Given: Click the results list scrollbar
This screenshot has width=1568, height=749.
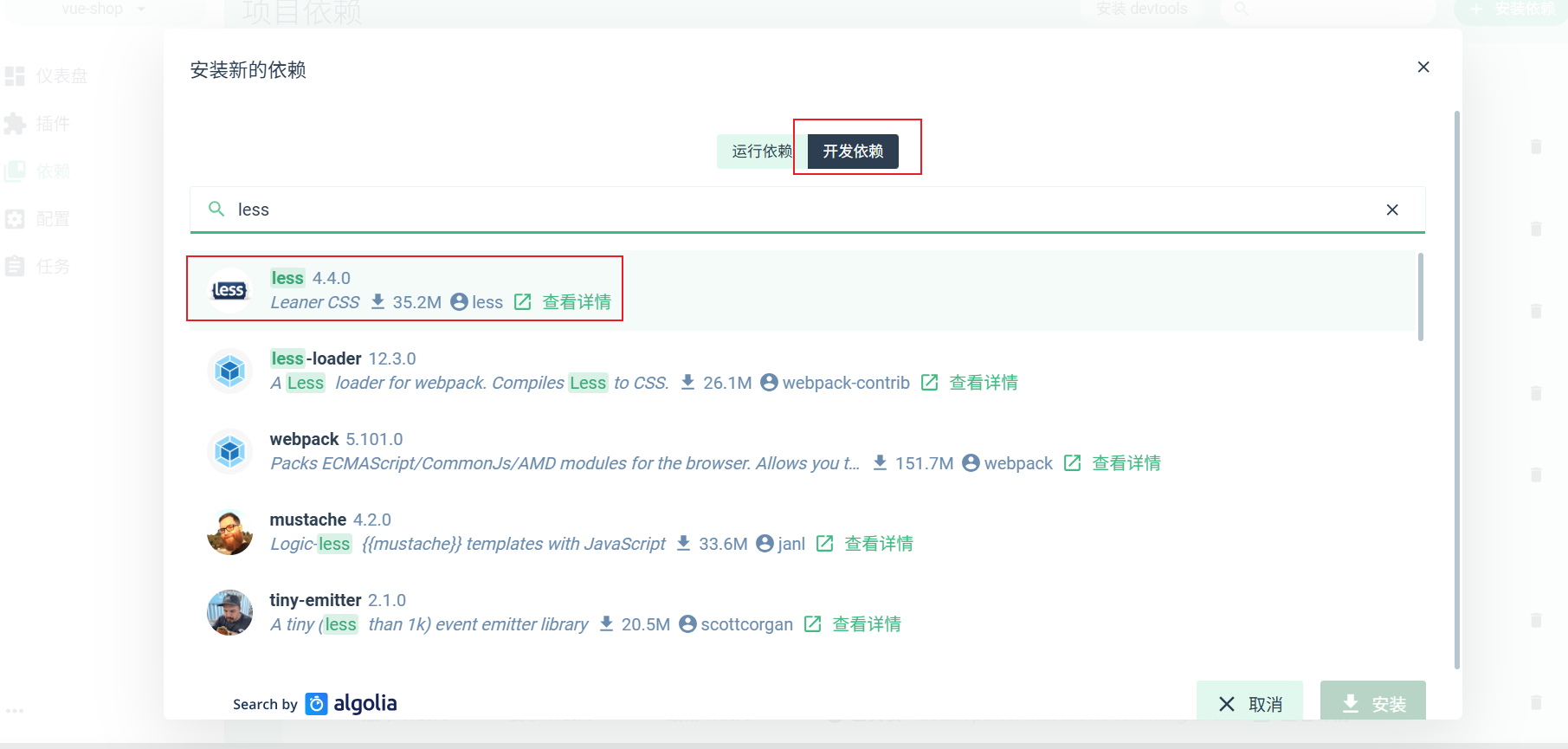Looking at the screenshot, I should click(1421, 296).
